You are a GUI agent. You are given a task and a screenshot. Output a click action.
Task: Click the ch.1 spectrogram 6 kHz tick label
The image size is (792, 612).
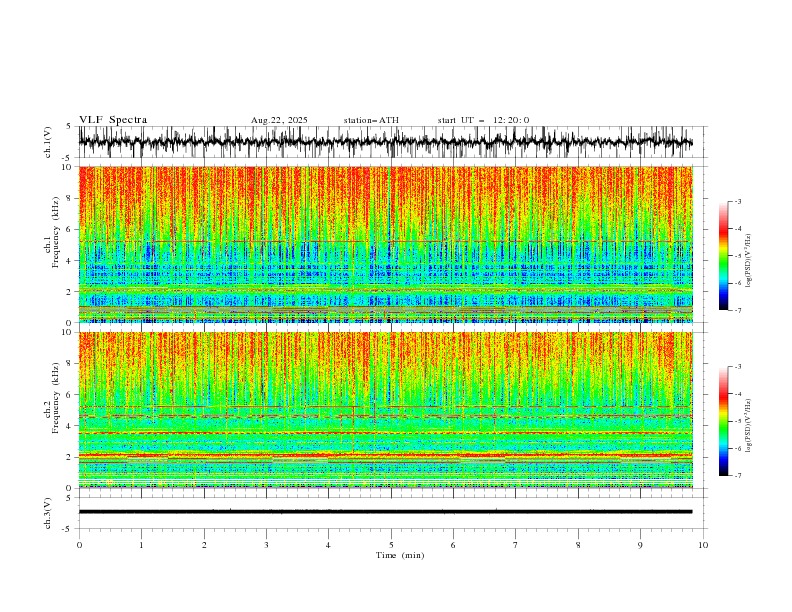tap(71, 229)
